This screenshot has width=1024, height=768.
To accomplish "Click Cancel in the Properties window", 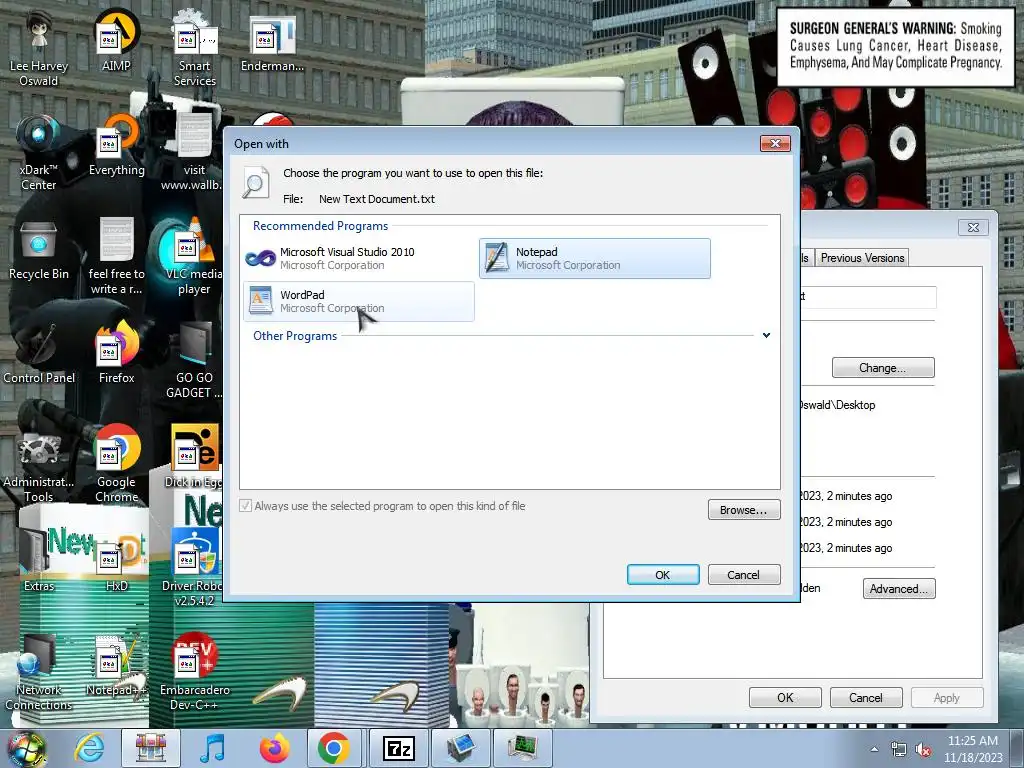I will 866,697.
